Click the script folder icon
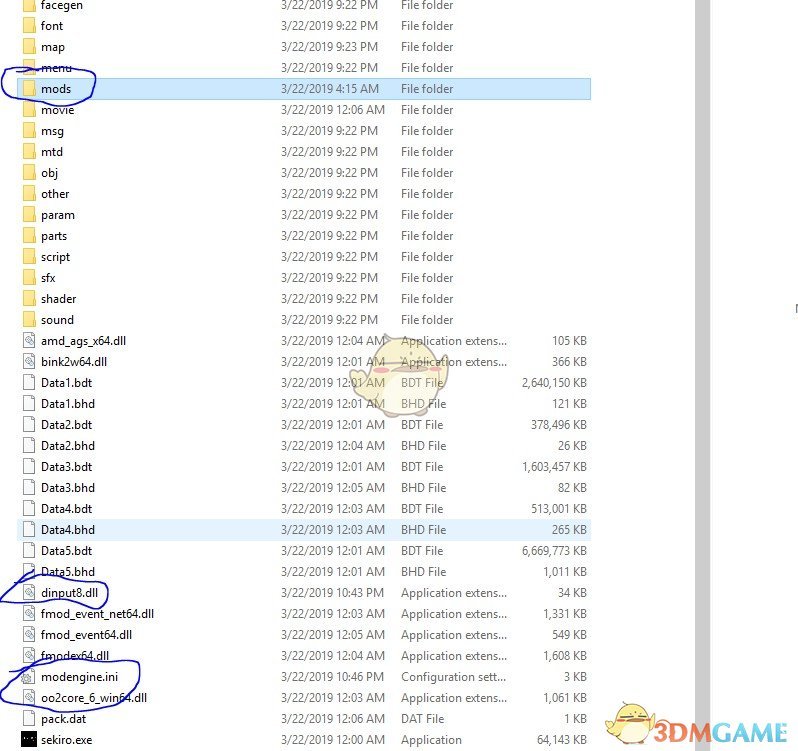This screenshot has width=798, height=751. [29, 256]
